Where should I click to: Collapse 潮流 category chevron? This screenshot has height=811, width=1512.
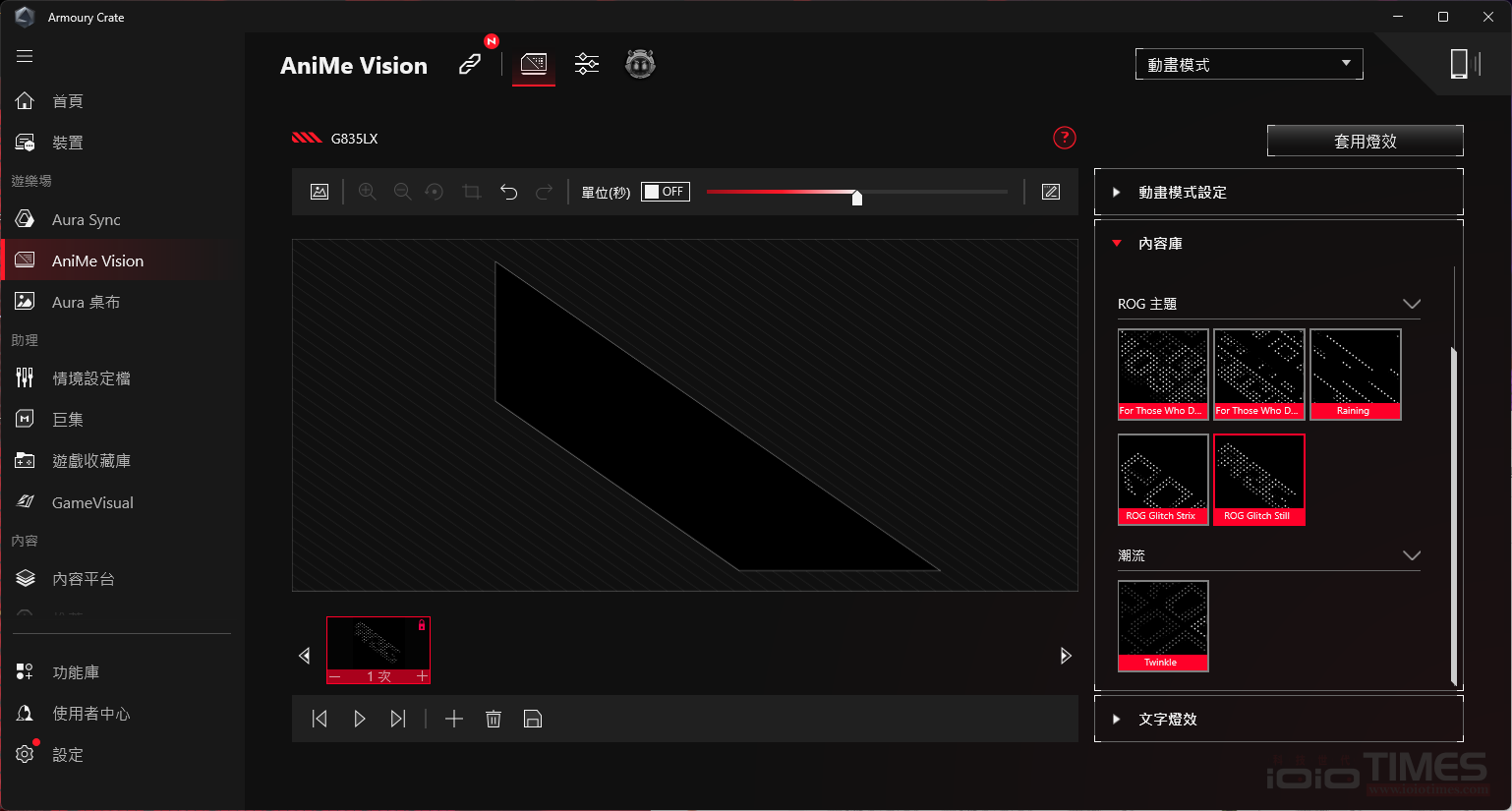pyautogui.click(x=1412, y=555)
